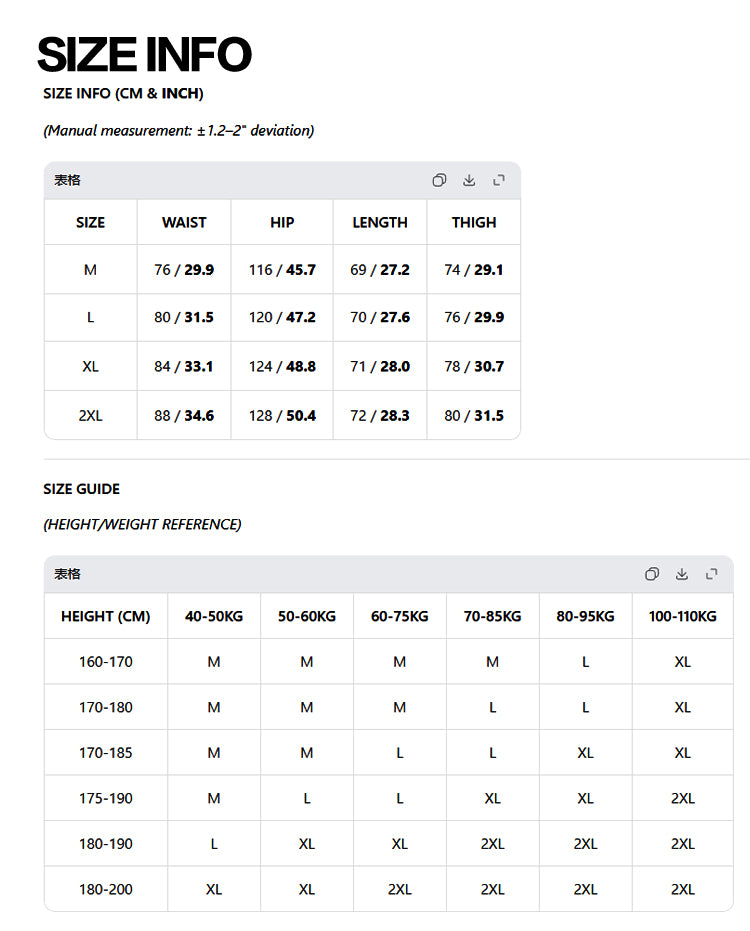Select the 180-200 height row label

point(106,889)
